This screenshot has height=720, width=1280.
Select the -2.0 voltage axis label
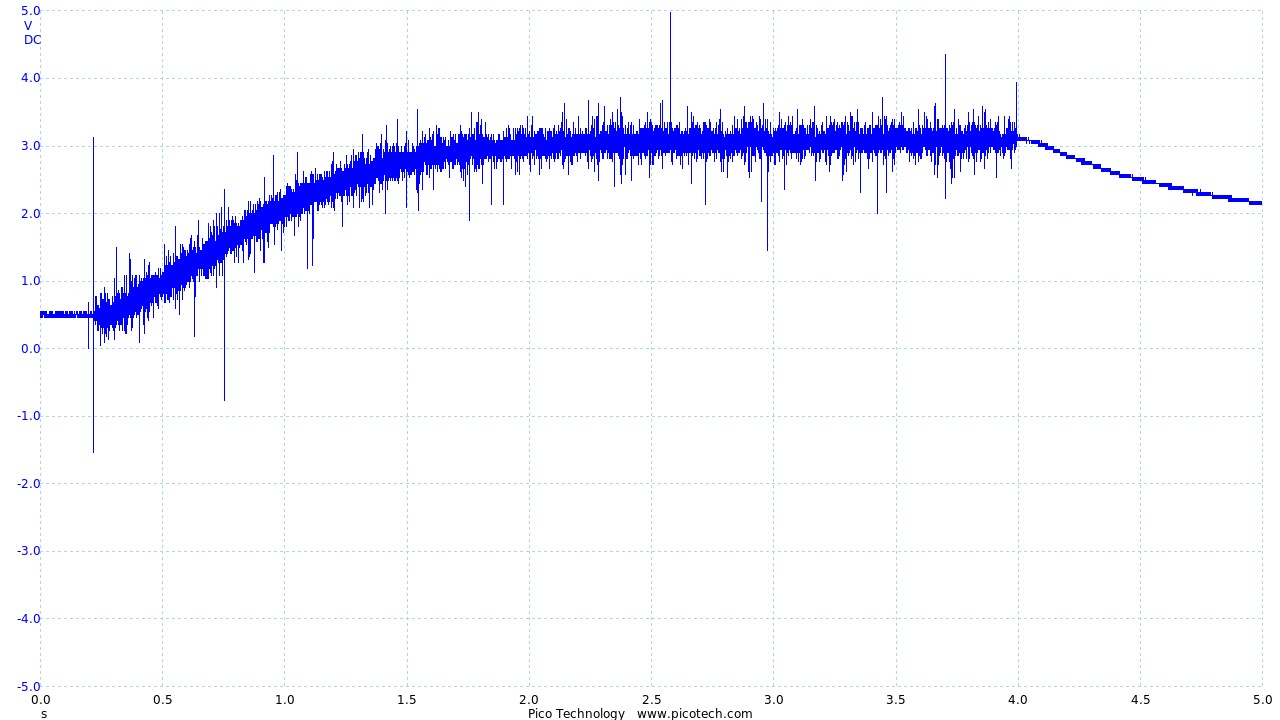28,484
